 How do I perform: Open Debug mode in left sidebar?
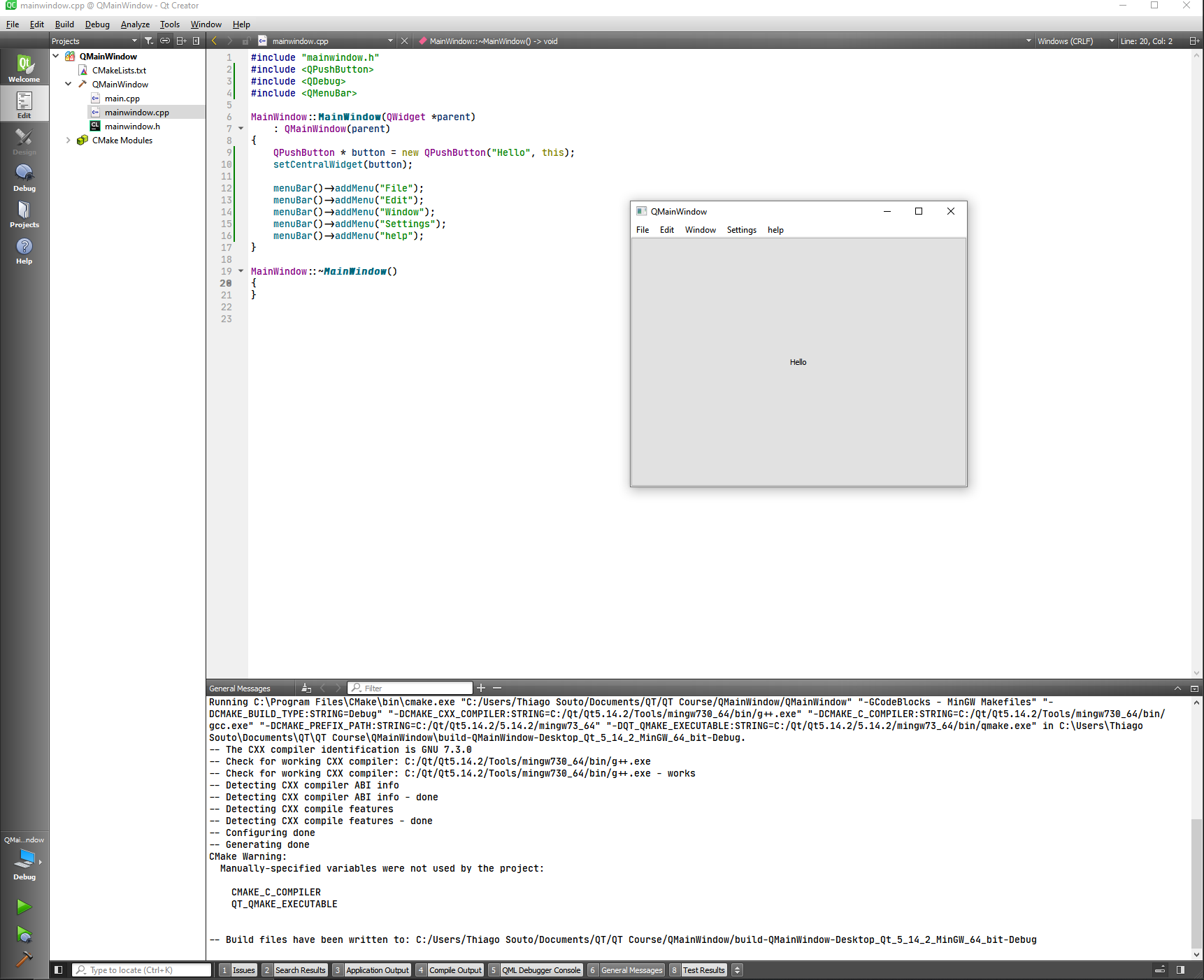tap(24, 178)
